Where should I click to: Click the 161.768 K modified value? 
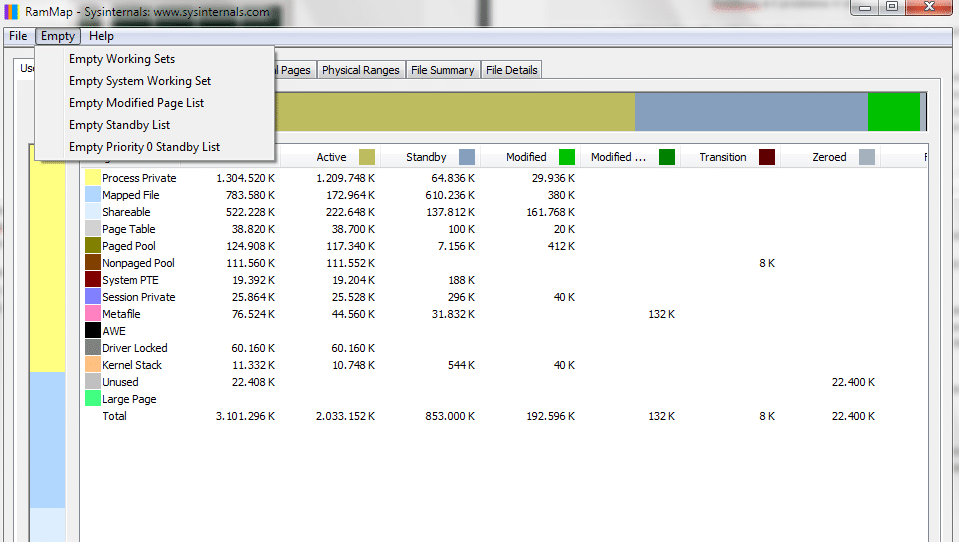(550, 212)
